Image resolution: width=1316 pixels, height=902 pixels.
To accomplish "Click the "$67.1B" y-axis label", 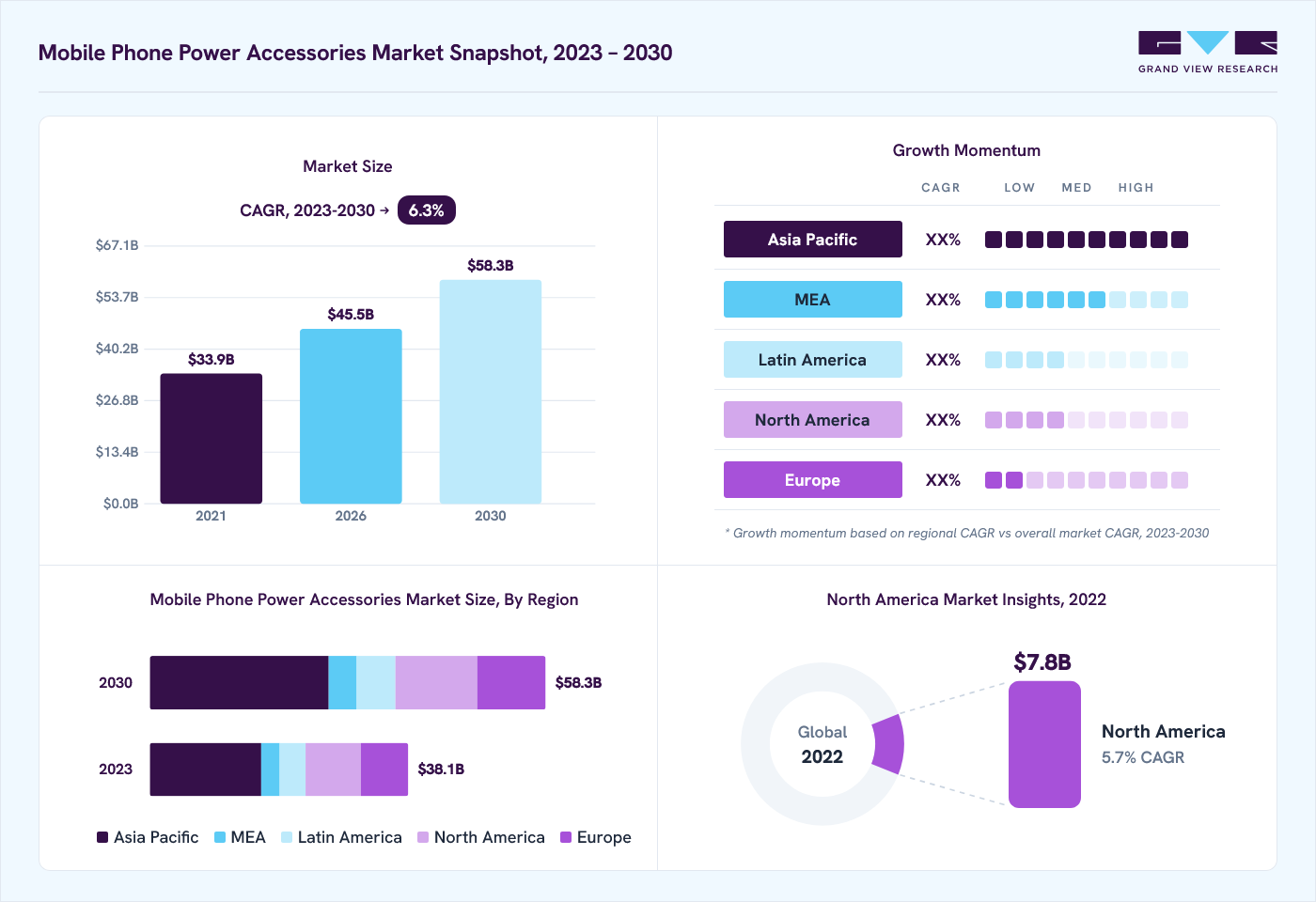I will 117,245.
